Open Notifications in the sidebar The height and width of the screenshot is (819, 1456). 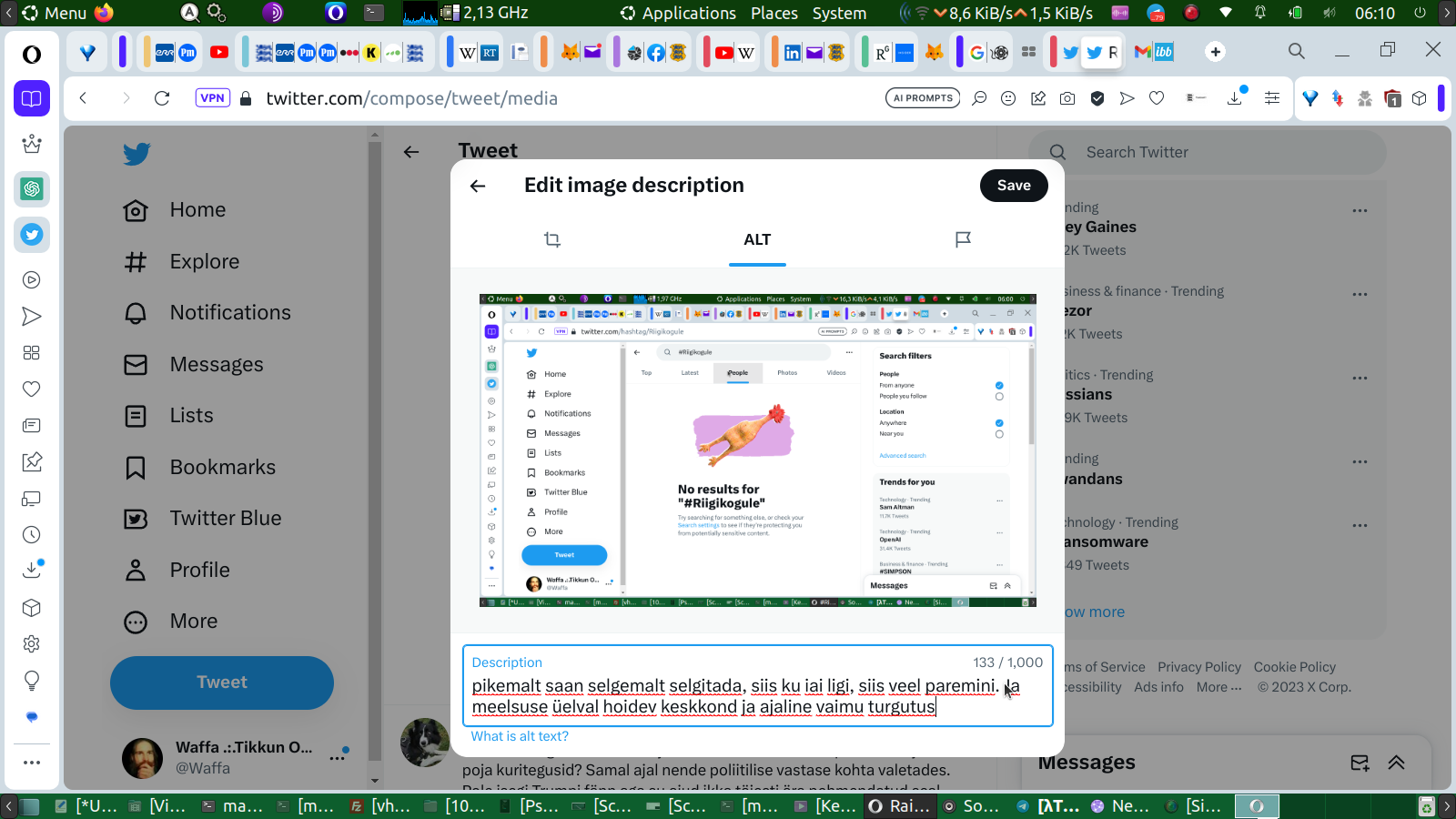point(207,313)
